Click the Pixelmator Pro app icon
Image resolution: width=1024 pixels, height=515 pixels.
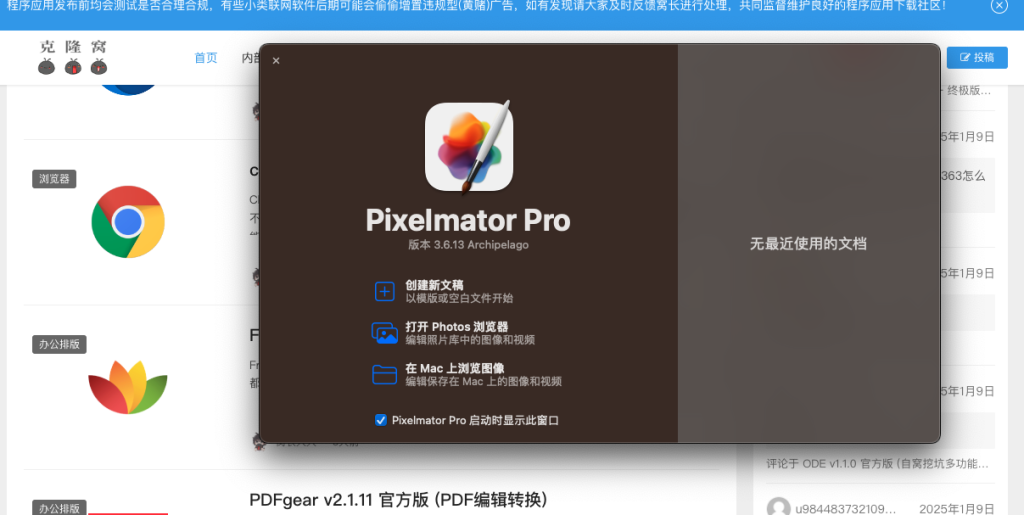pos(469,147)
